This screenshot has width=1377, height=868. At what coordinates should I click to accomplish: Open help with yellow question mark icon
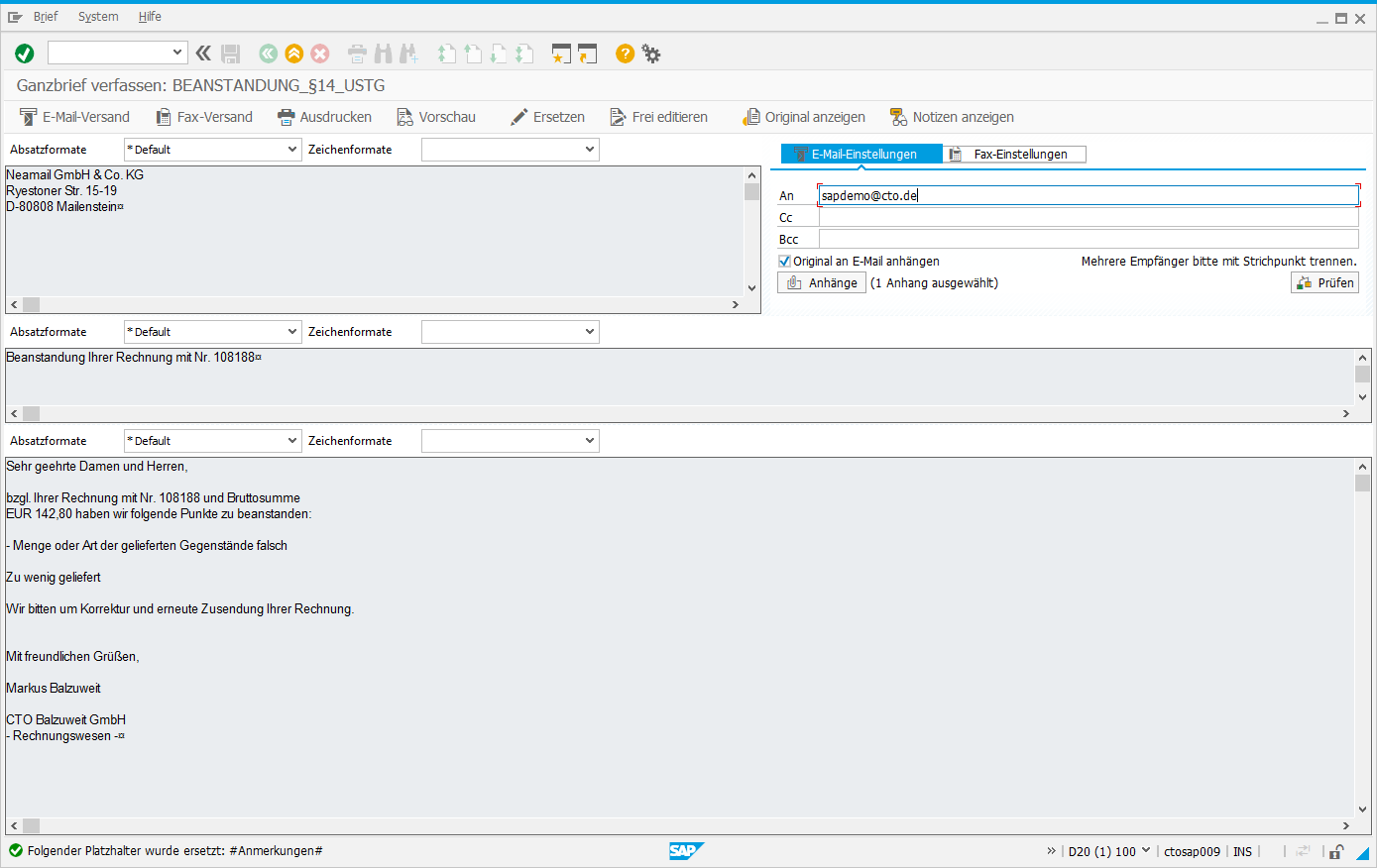(x=625, y=54)
